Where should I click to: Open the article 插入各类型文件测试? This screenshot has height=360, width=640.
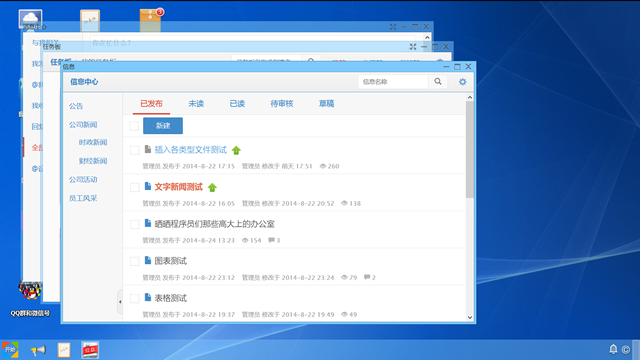click(x=191, y=150)
